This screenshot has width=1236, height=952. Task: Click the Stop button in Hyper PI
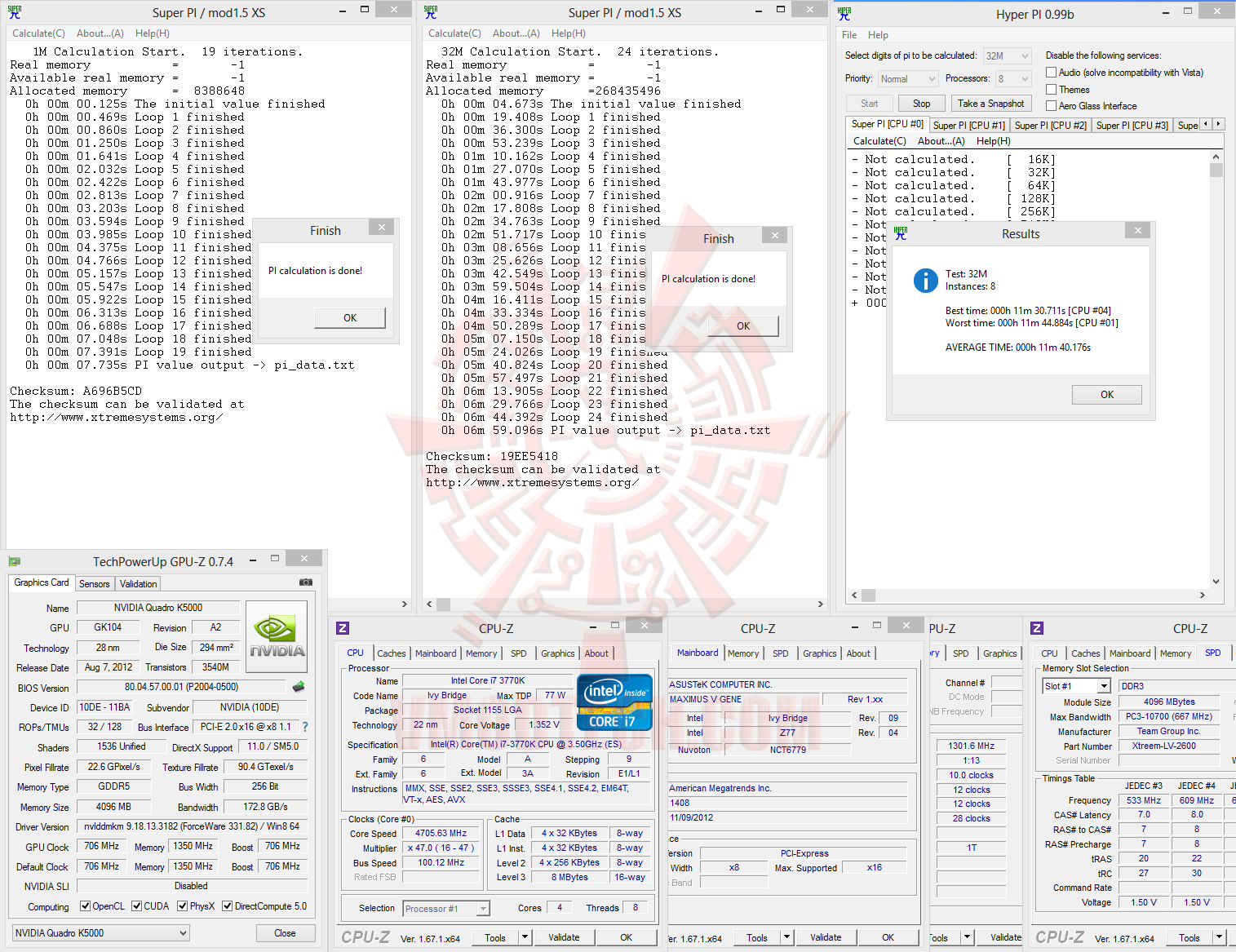pyautogui.click(x=921, y=104)
